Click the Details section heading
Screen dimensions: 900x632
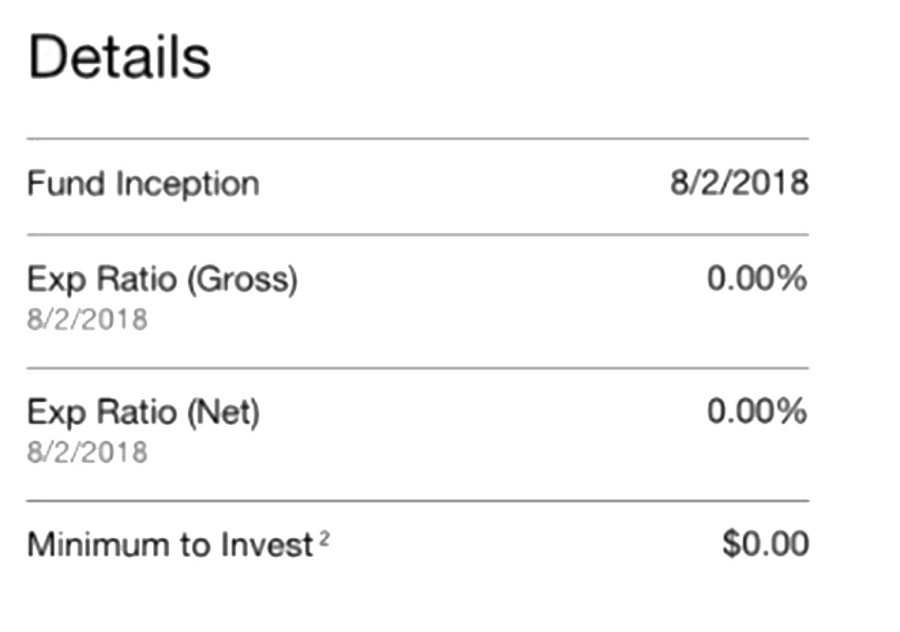pyautogui.click(x=119, y=58)
